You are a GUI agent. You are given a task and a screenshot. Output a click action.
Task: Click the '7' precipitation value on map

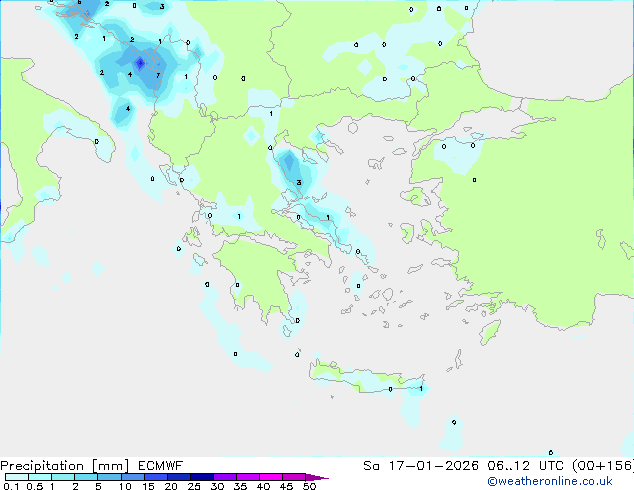pos(158,75)
